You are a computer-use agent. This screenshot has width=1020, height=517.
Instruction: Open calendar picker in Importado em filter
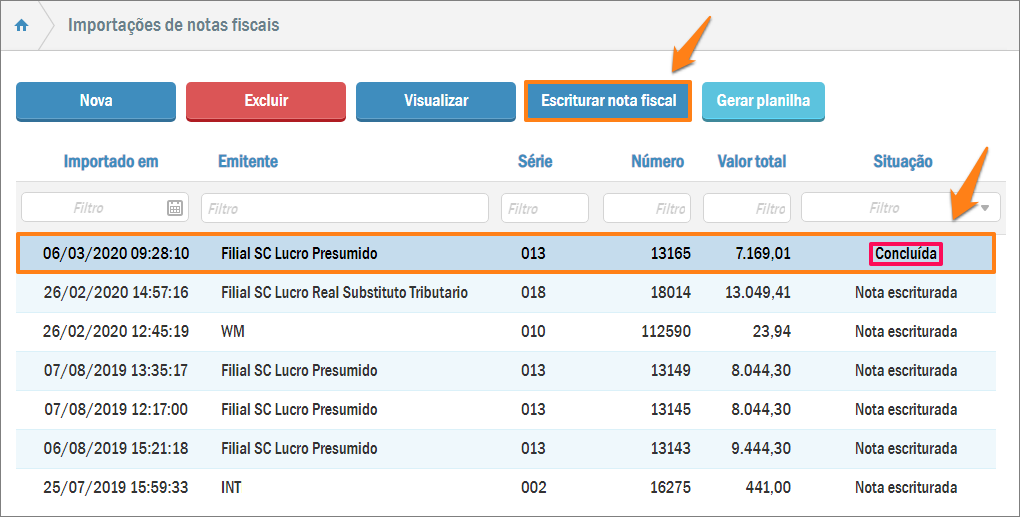click(x=175, y=208)
